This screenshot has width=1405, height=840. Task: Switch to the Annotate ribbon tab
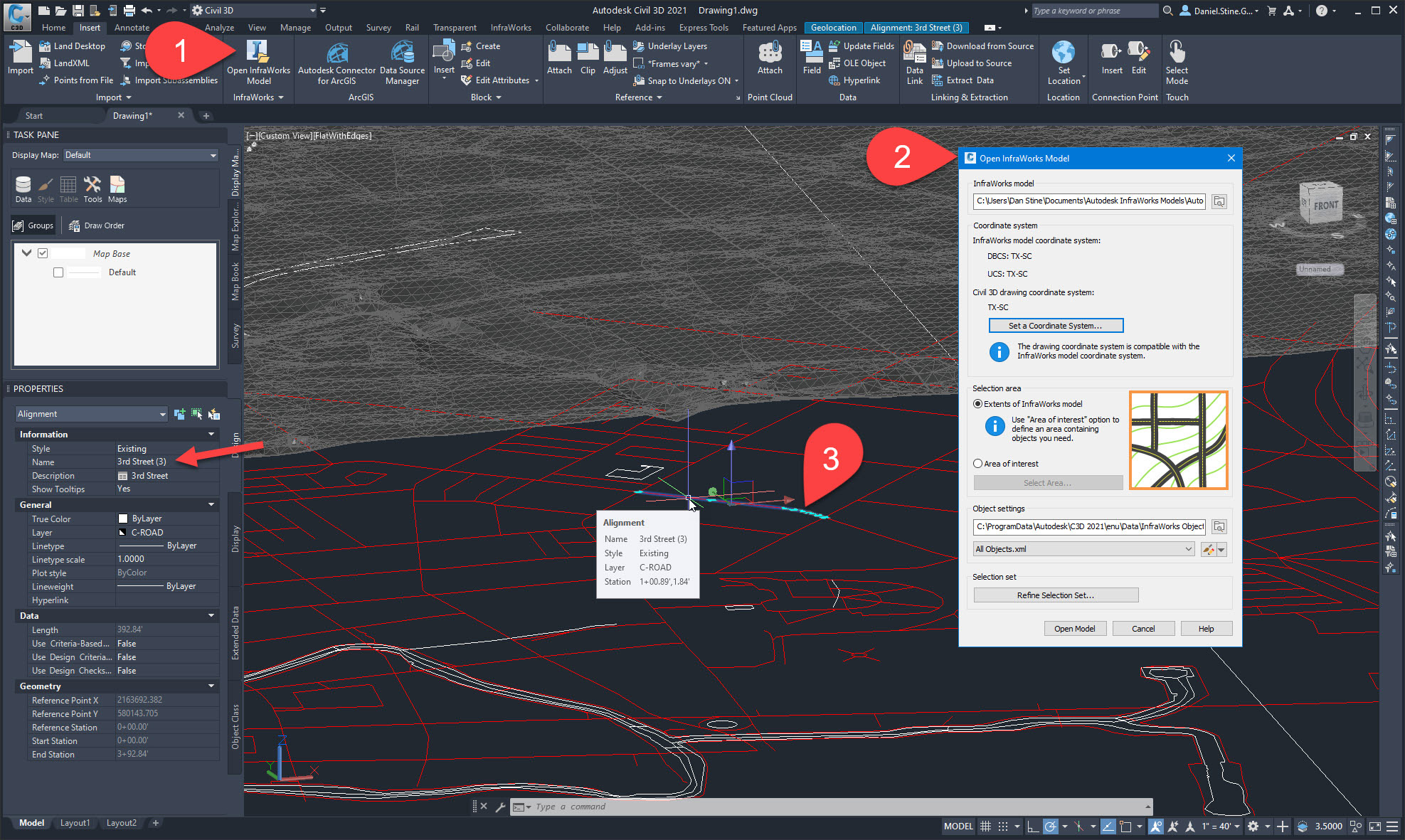click(x=132, y=28)
